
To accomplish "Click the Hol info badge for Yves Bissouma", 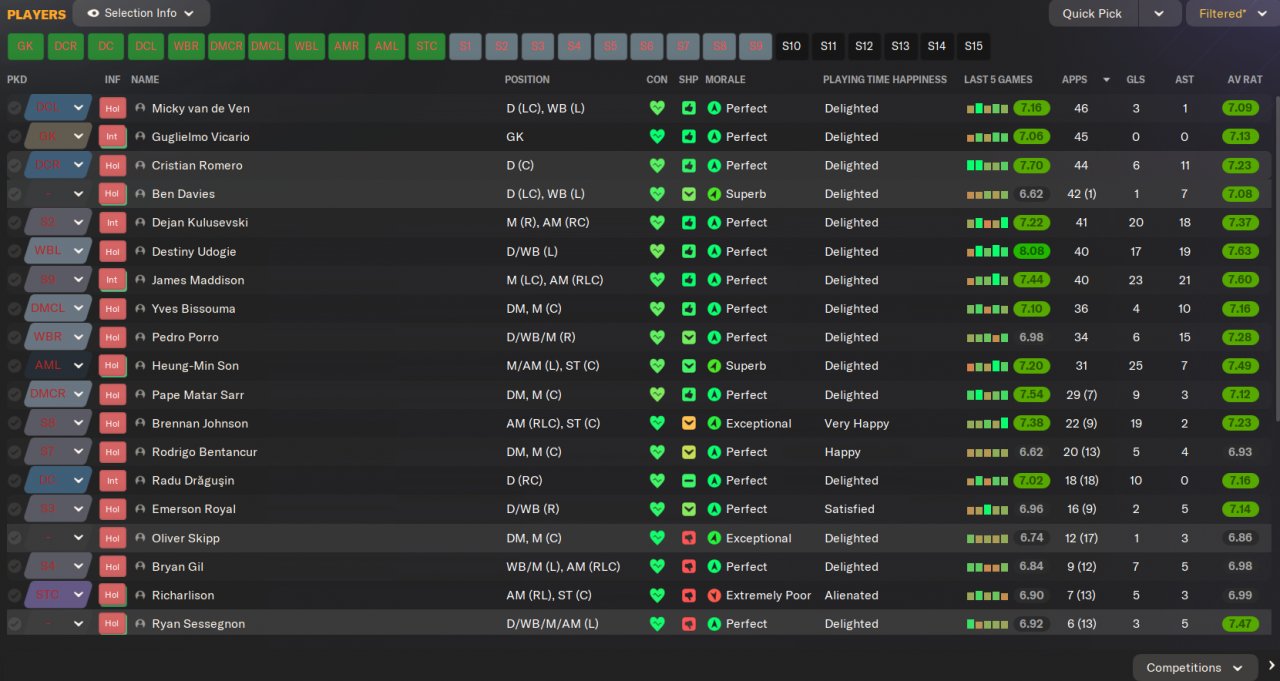I will click(x=112, y=308).
